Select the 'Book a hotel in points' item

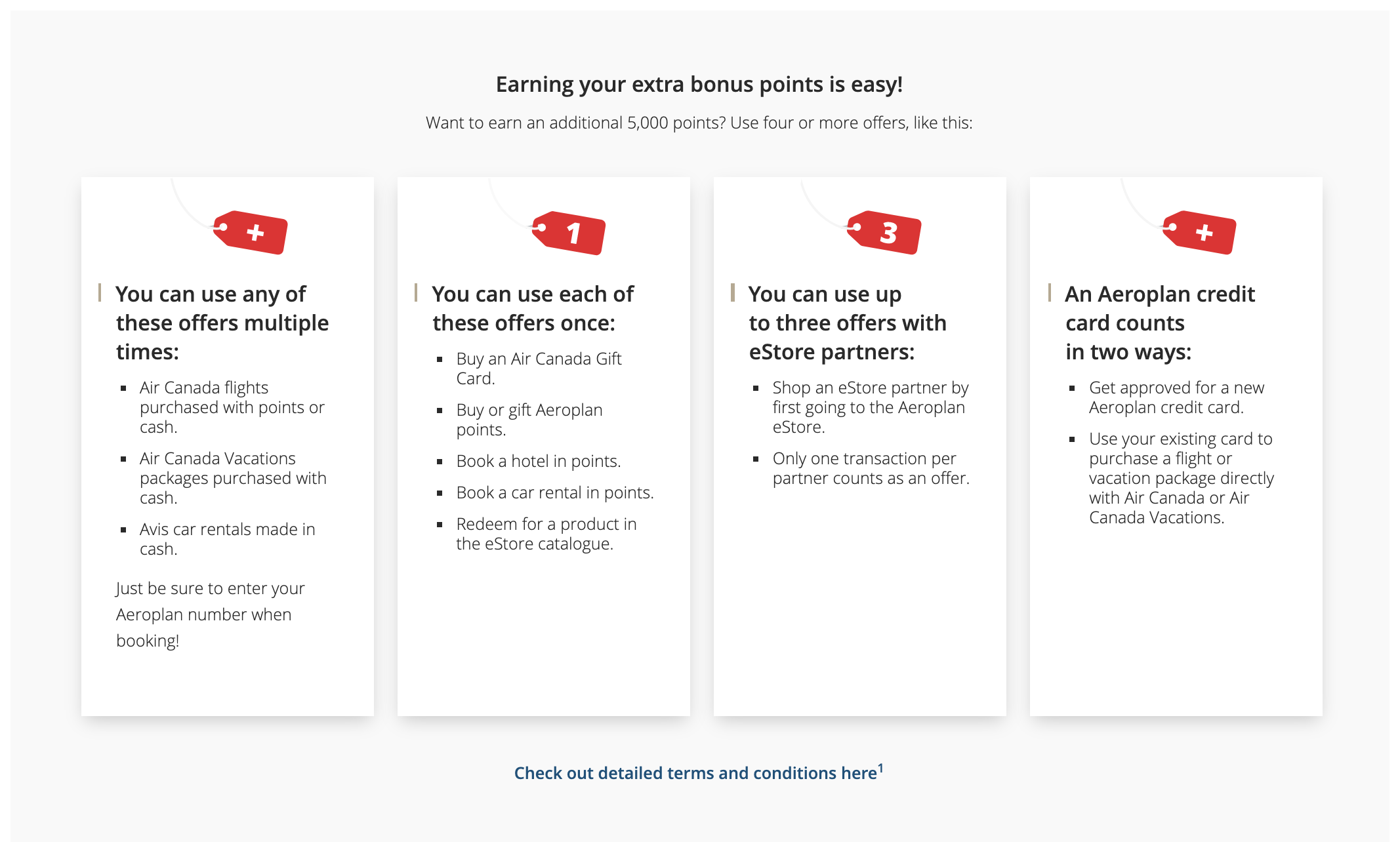coord(538,461)
